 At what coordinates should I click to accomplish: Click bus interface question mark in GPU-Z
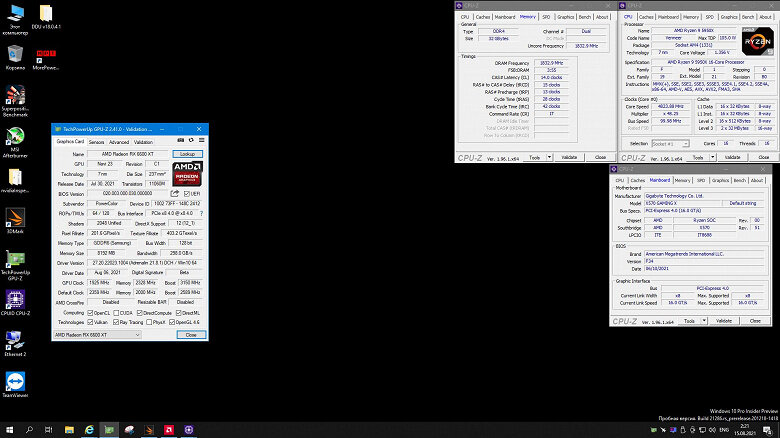[x=201, y=213]
